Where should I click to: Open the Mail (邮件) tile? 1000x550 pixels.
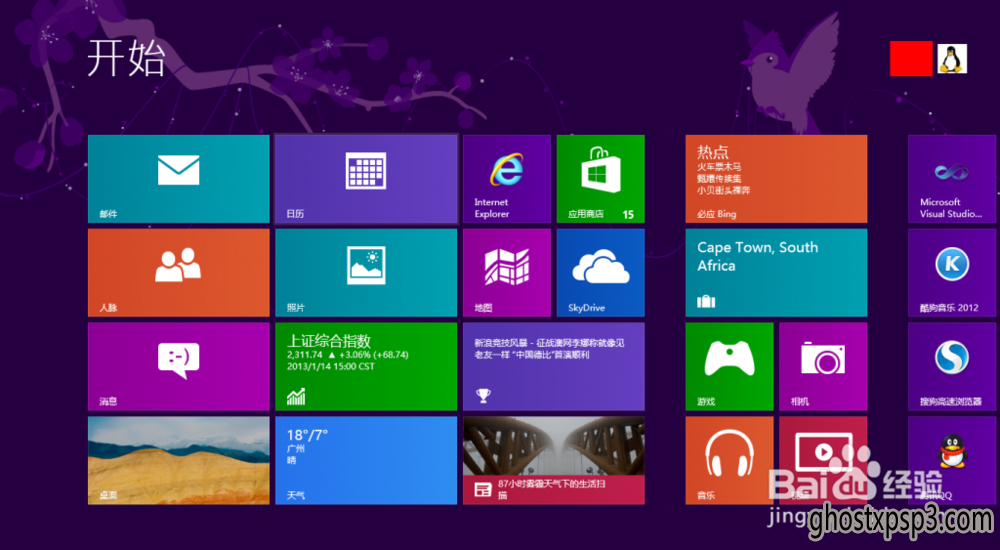click(179, 179)
